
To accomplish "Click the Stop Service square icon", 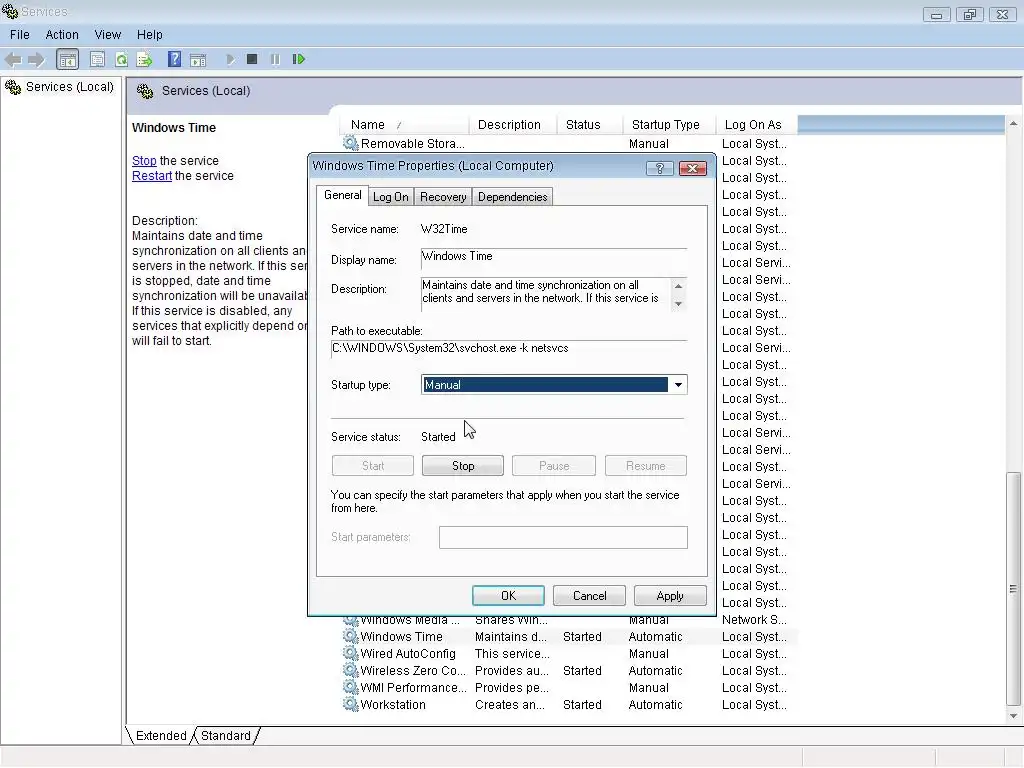I will (252, 59).
